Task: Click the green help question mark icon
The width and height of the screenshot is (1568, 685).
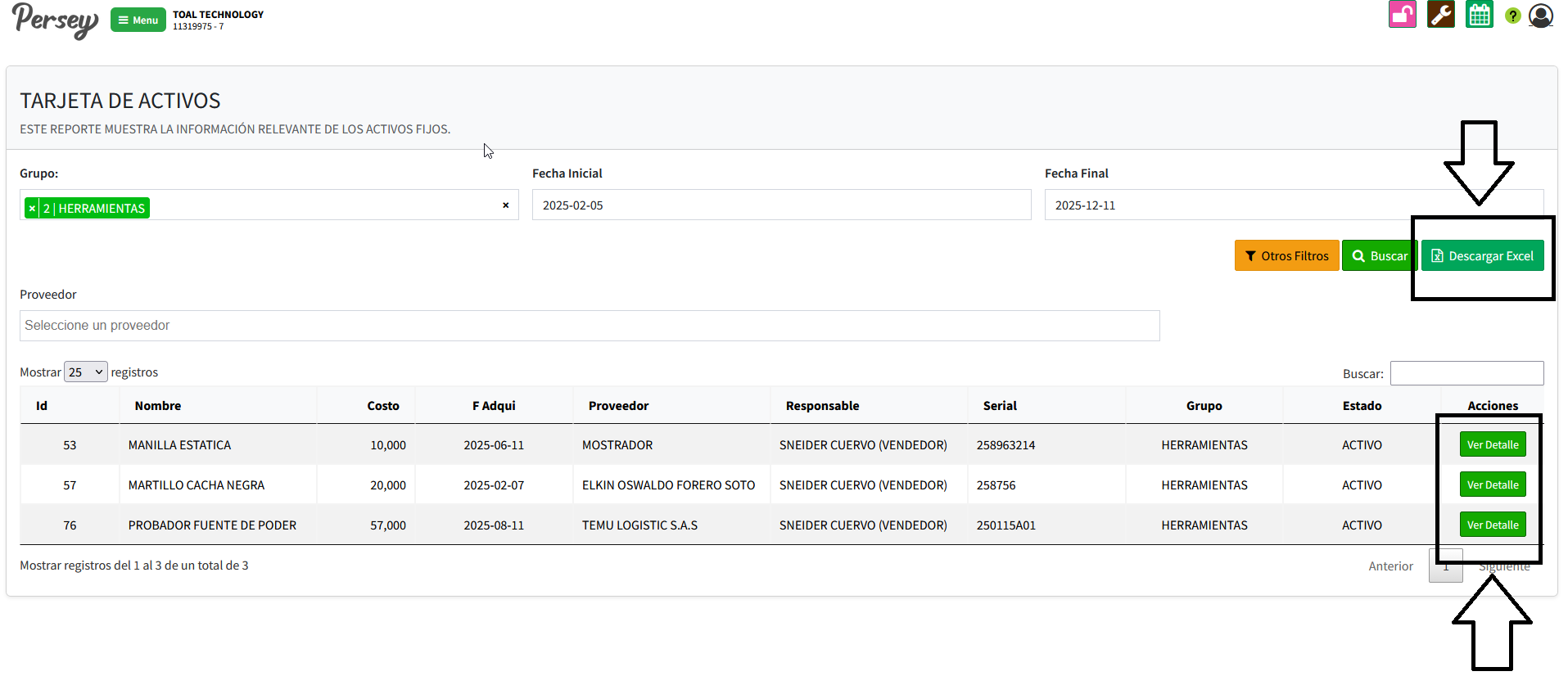Action: (x=1512, y=16)
